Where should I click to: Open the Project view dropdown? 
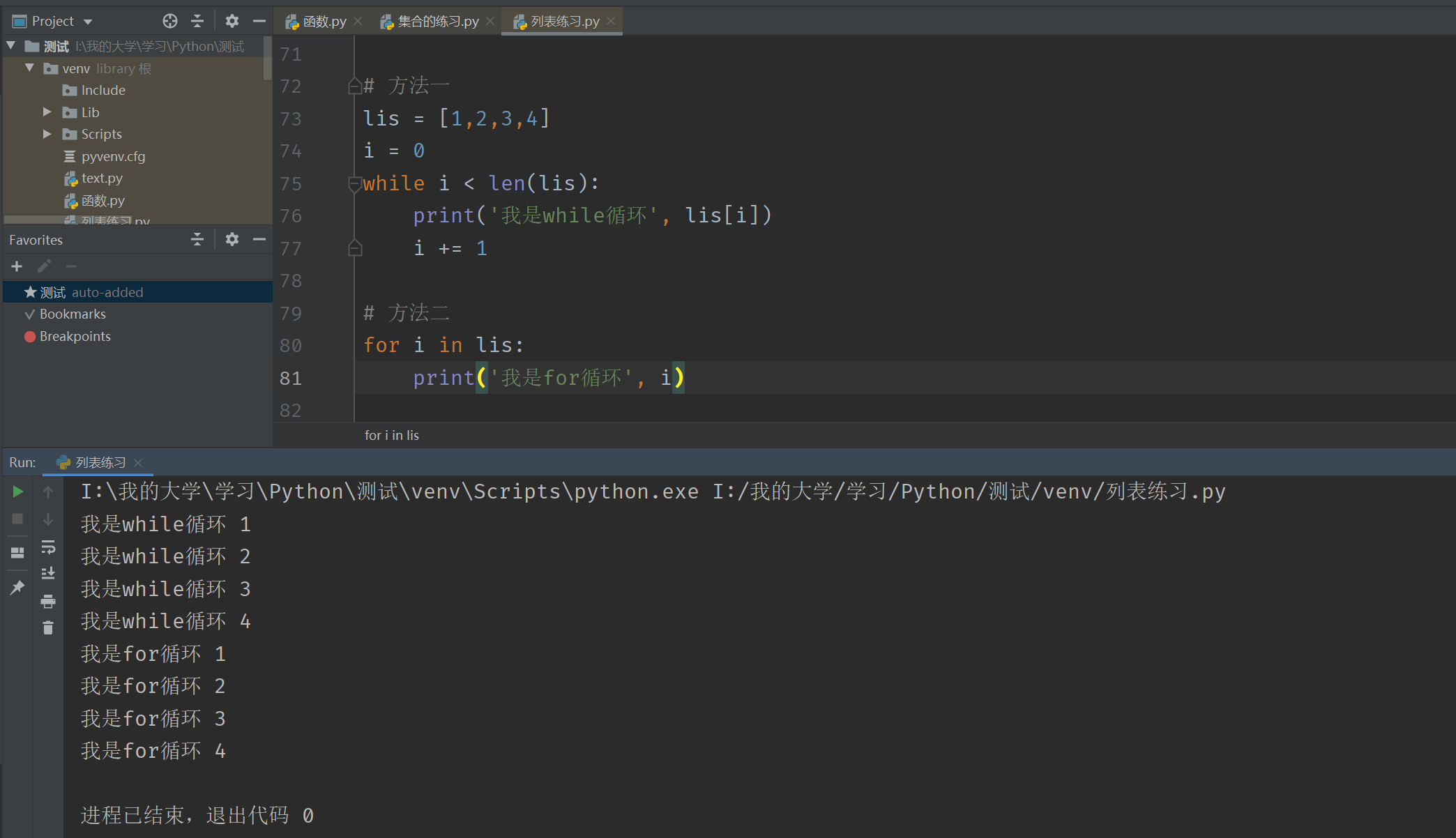pyautogui.click(x=88, y=22)
